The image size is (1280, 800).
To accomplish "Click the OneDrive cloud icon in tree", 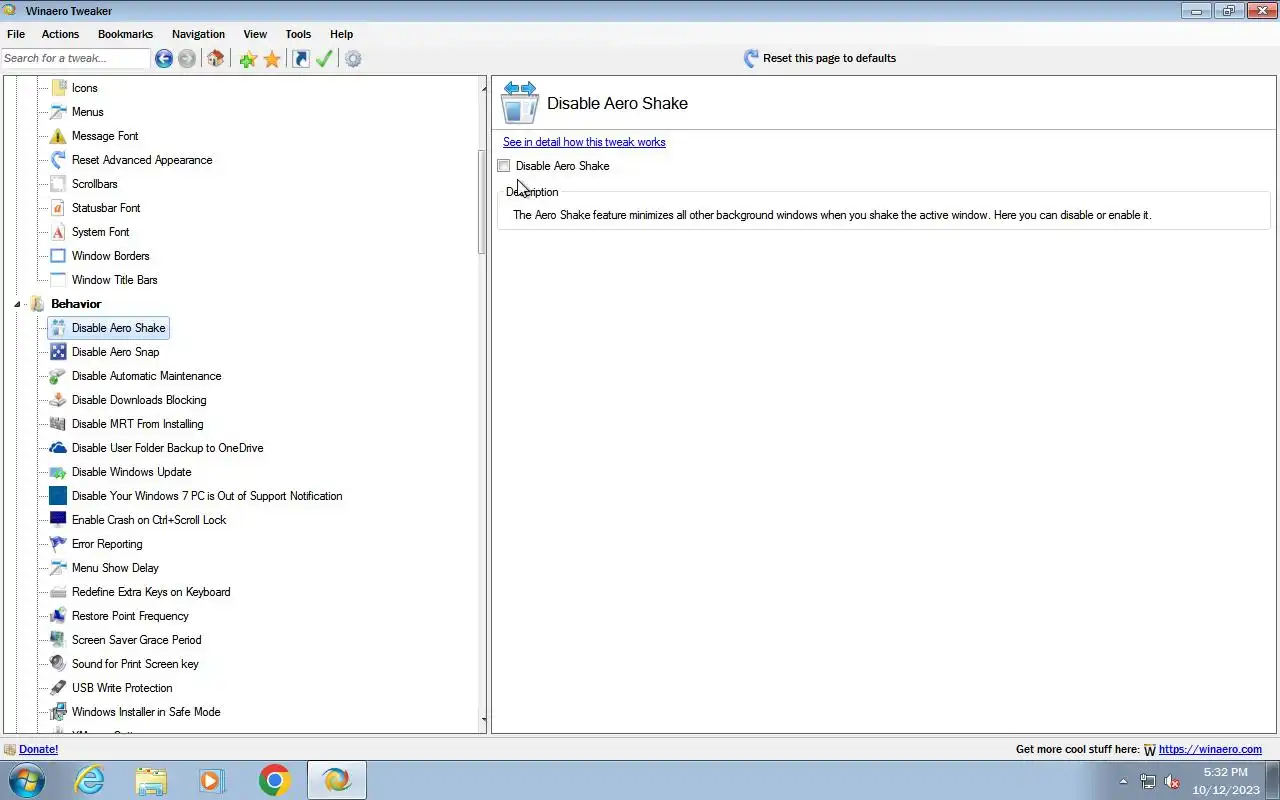I will [x=58, y=448].
